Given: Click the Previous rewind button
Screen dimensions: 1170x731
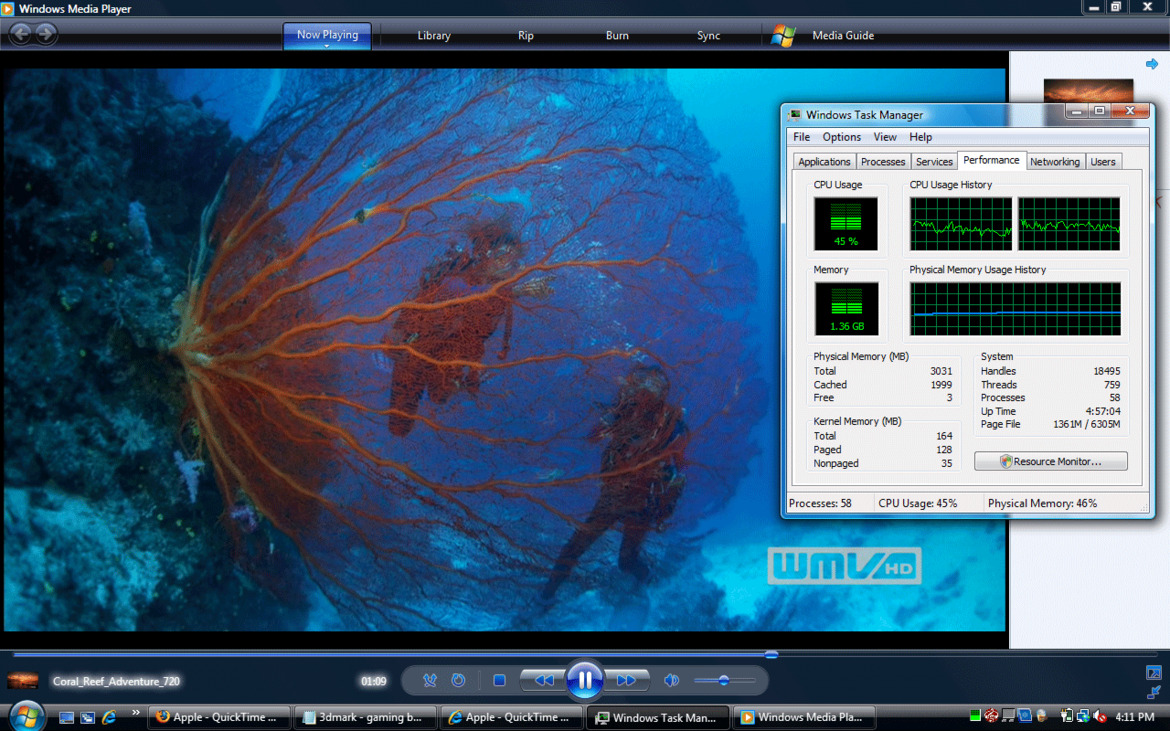Looking at the screenshot, I should pyautogui.click(x=544, y=680).
